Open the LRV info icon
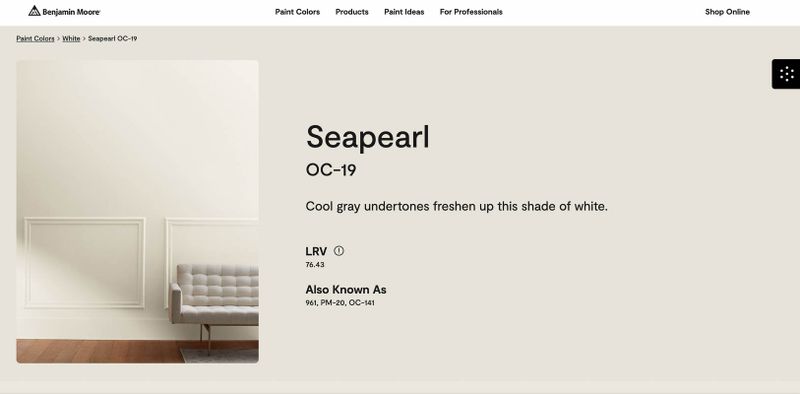The image size is (800, 394). click(x=339, y=251)
